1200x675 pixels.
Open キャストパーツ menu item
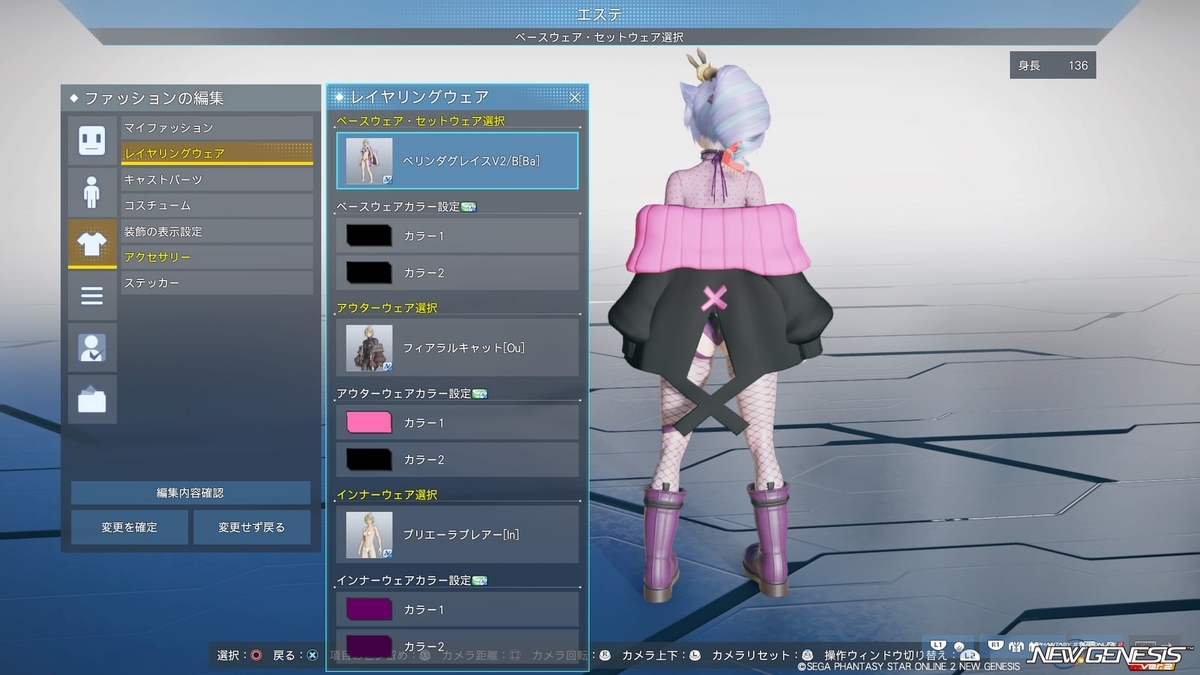(x=217, y=180)
